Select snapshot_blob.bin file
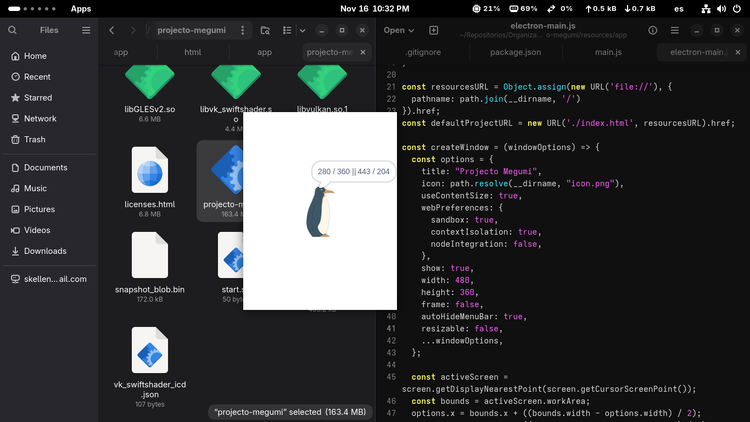750x422 pixels. [150, 267]
